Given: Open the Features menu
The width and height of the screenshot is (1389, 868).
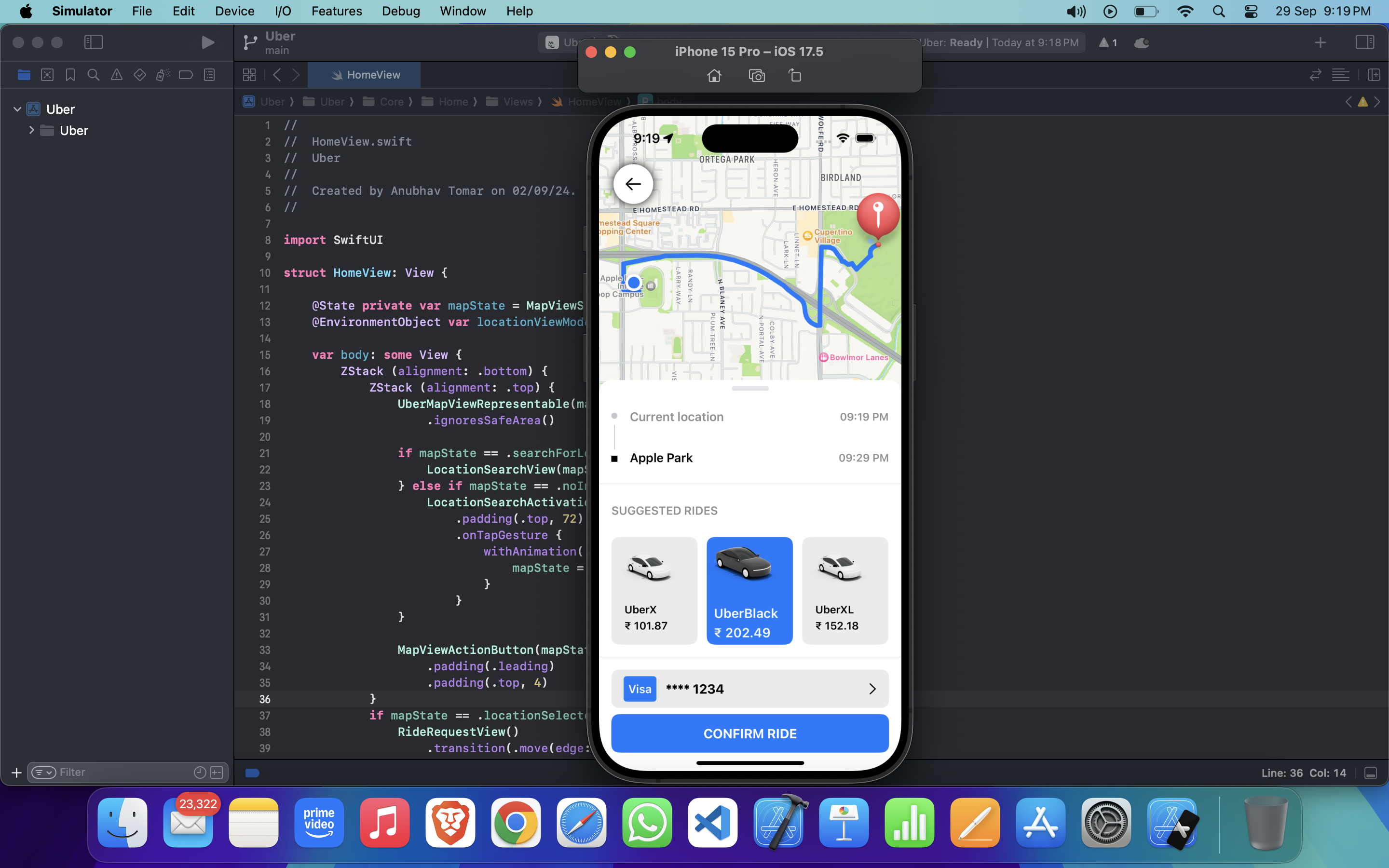Looking at the screenshot, I should point(336,11).
